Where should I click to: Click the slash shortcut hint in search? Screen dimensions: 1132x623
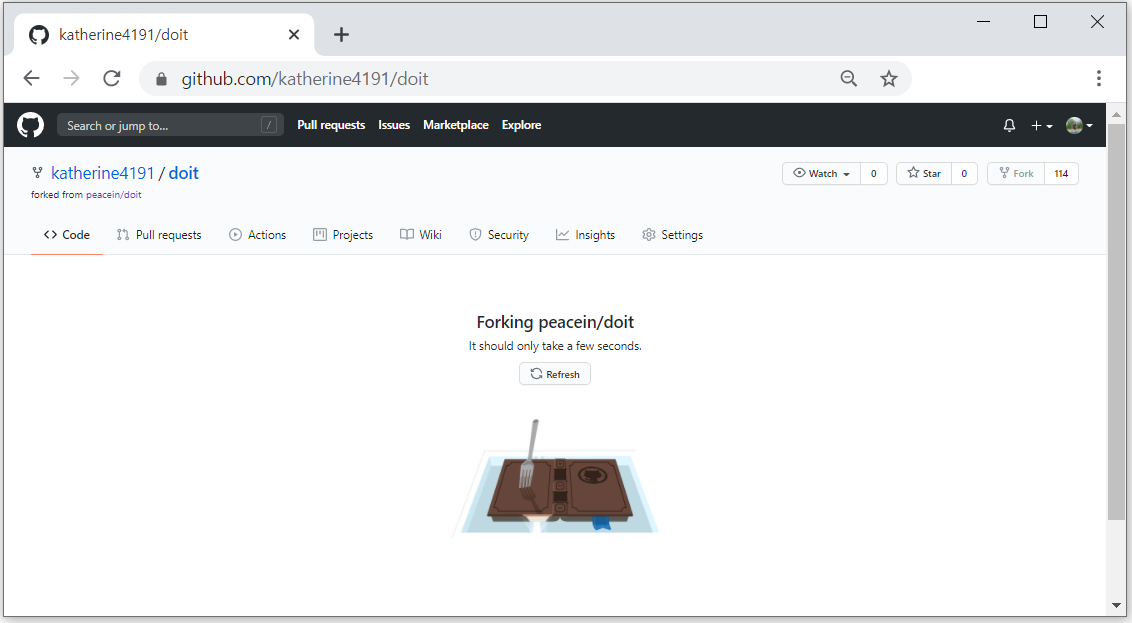coord(269,126)
